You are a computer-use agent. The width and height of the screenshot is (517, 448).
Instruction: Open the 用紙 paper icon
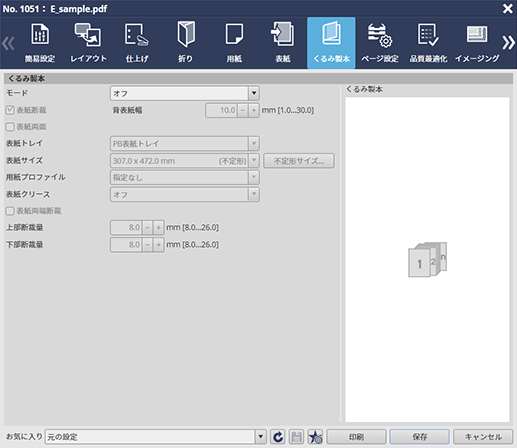pyautogui.click(x=234, y=34)
